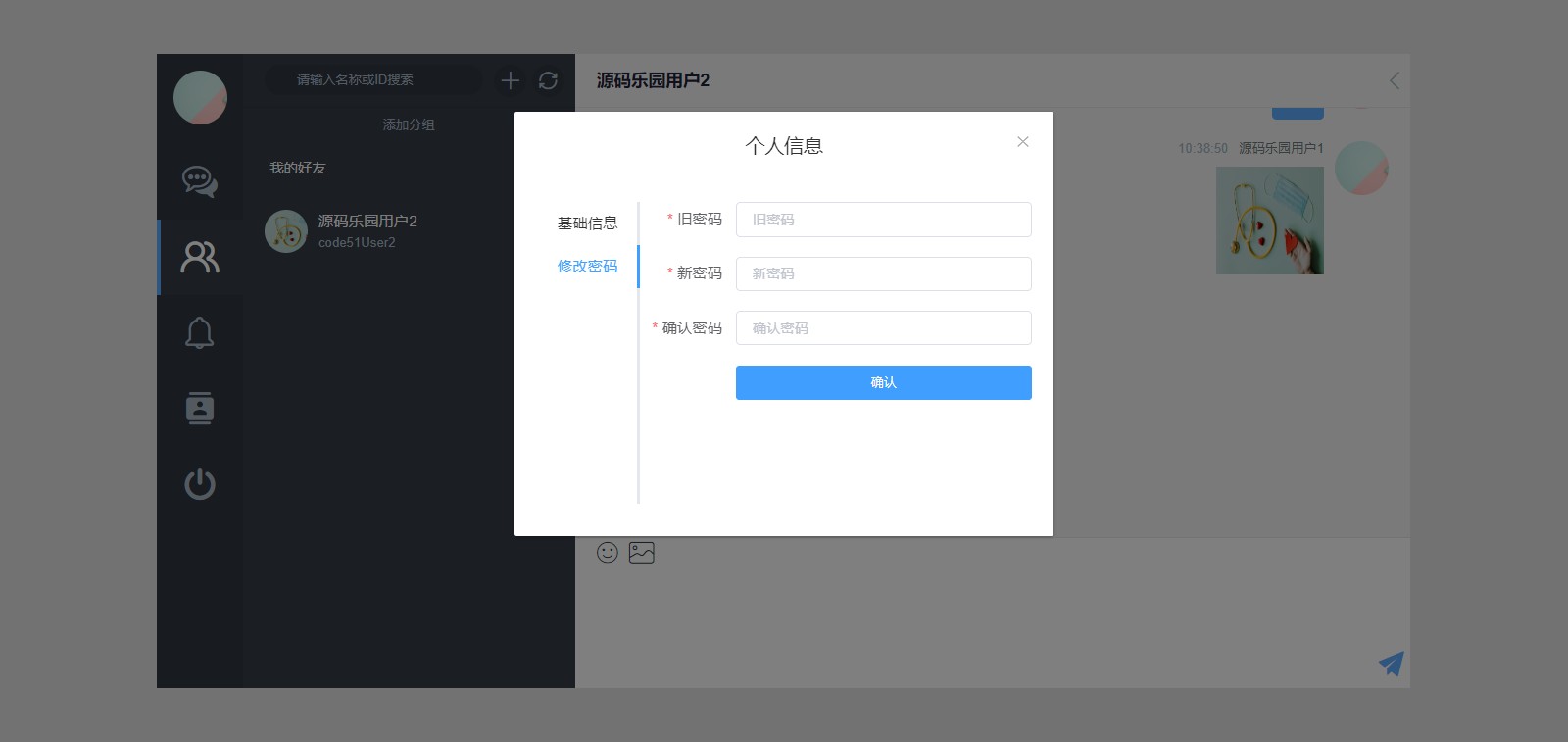Switch to 基础信息 tab

coord(587,223)
